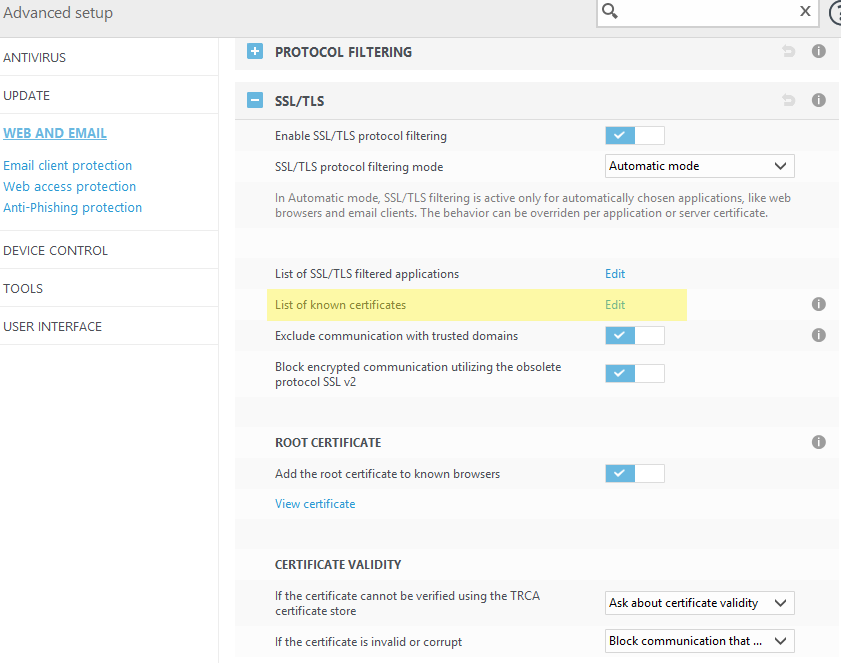Select USER INTERFACE in sidebar
The width and height of the screenshot is (841, 663).
pos(52,327)
